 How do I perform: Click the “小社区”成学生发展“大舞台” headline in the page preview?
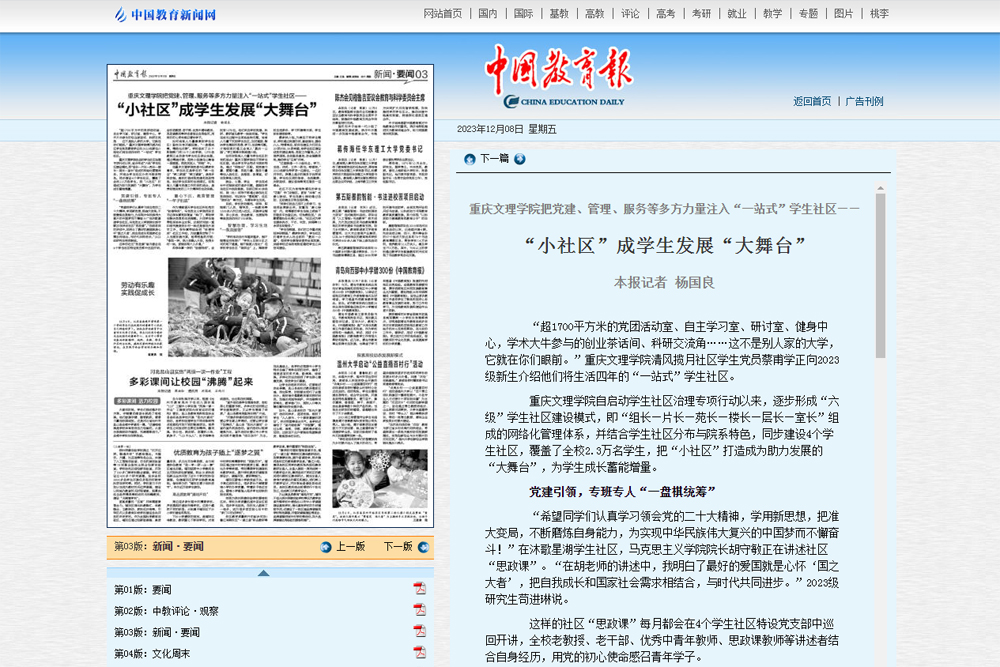[x=219, y=110]
